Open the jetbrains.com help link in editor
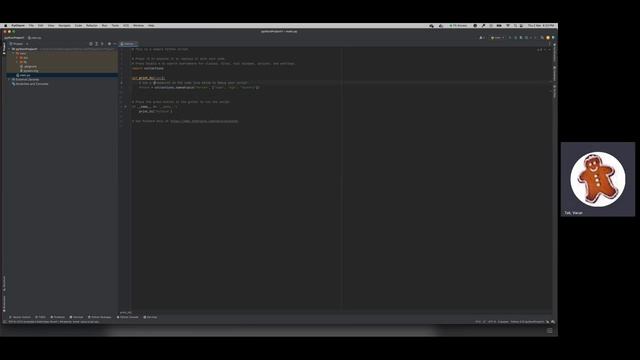The width and height of the screenshot is (640, 360). tap(204, 121)
